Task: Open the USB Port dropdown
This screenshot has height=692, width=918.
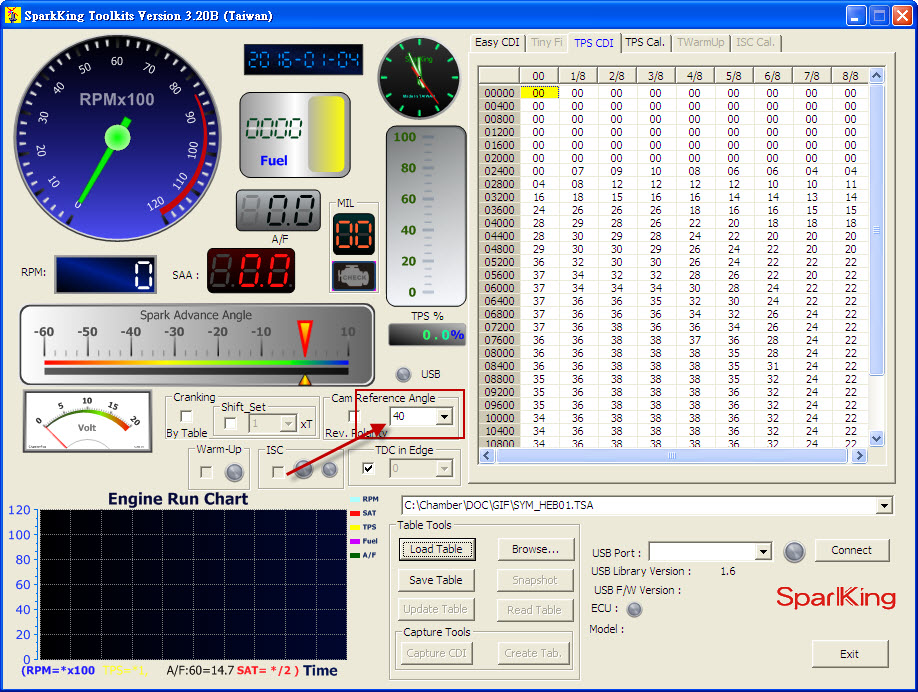Action: tap(763, 551)
